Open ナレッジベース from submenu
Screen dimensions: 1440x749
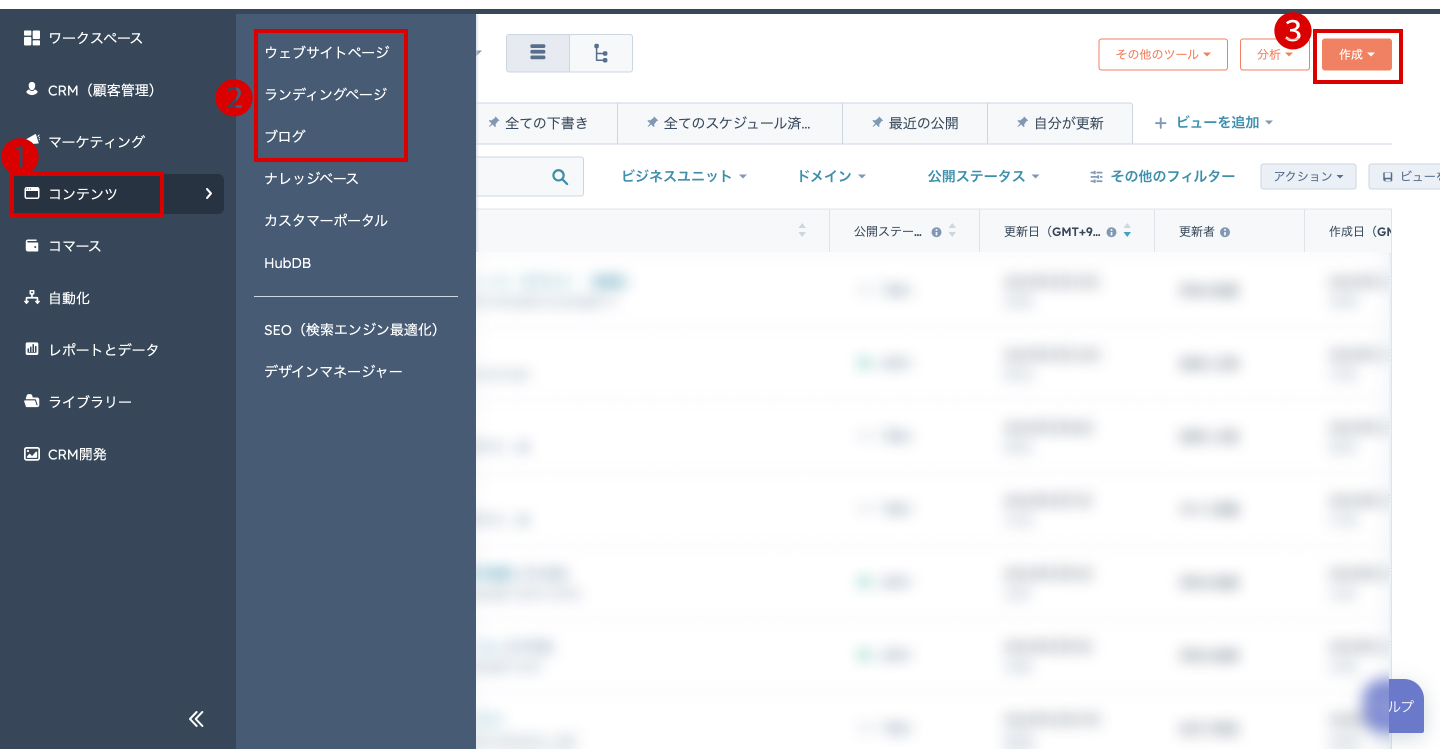coord(311,178)
